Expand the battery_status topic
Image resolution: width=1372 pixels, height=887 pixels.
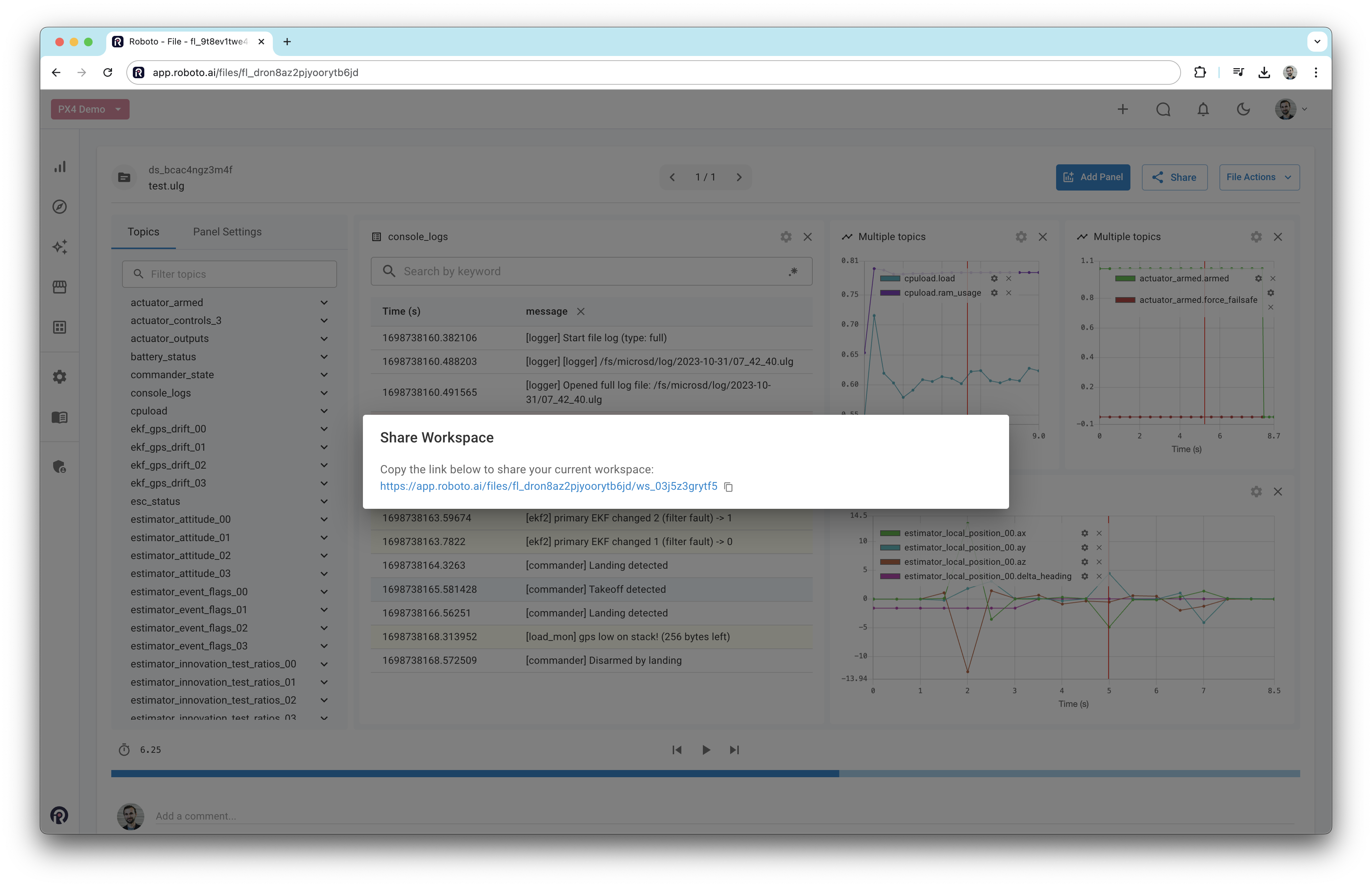click(x=324, y=357)
